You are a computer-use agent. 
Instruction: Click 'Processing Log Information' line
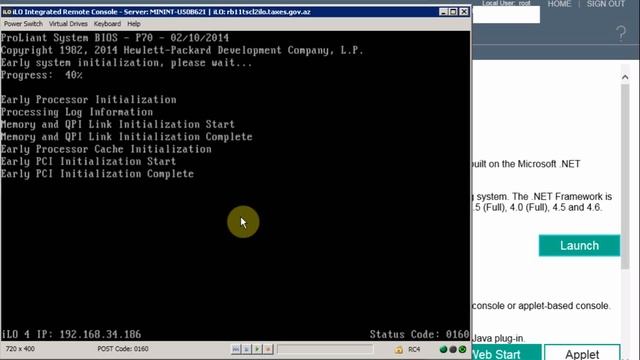(x=77, y=112)
